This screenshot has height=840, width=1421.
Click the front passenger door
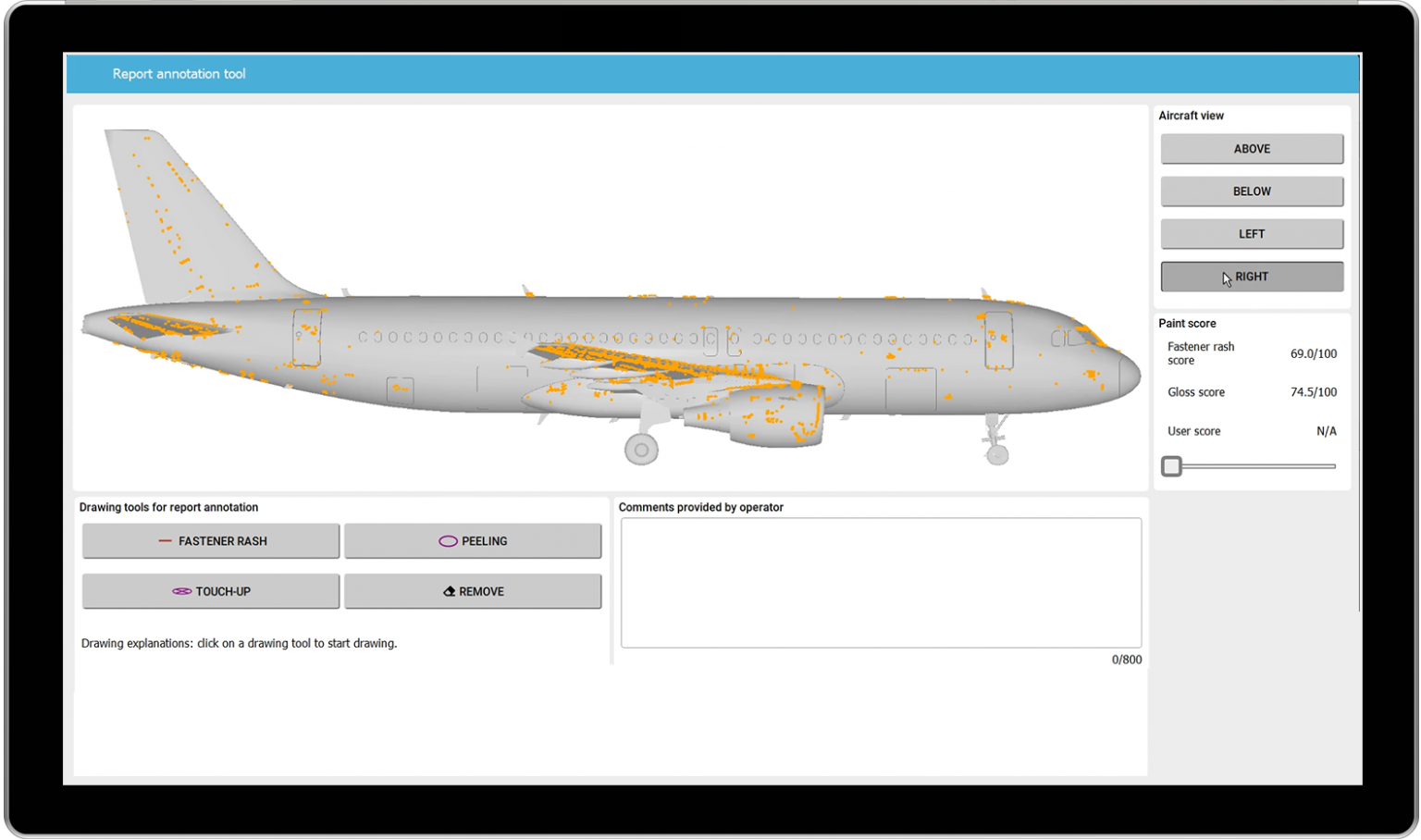pyautogui.click(x=998, y=340)
